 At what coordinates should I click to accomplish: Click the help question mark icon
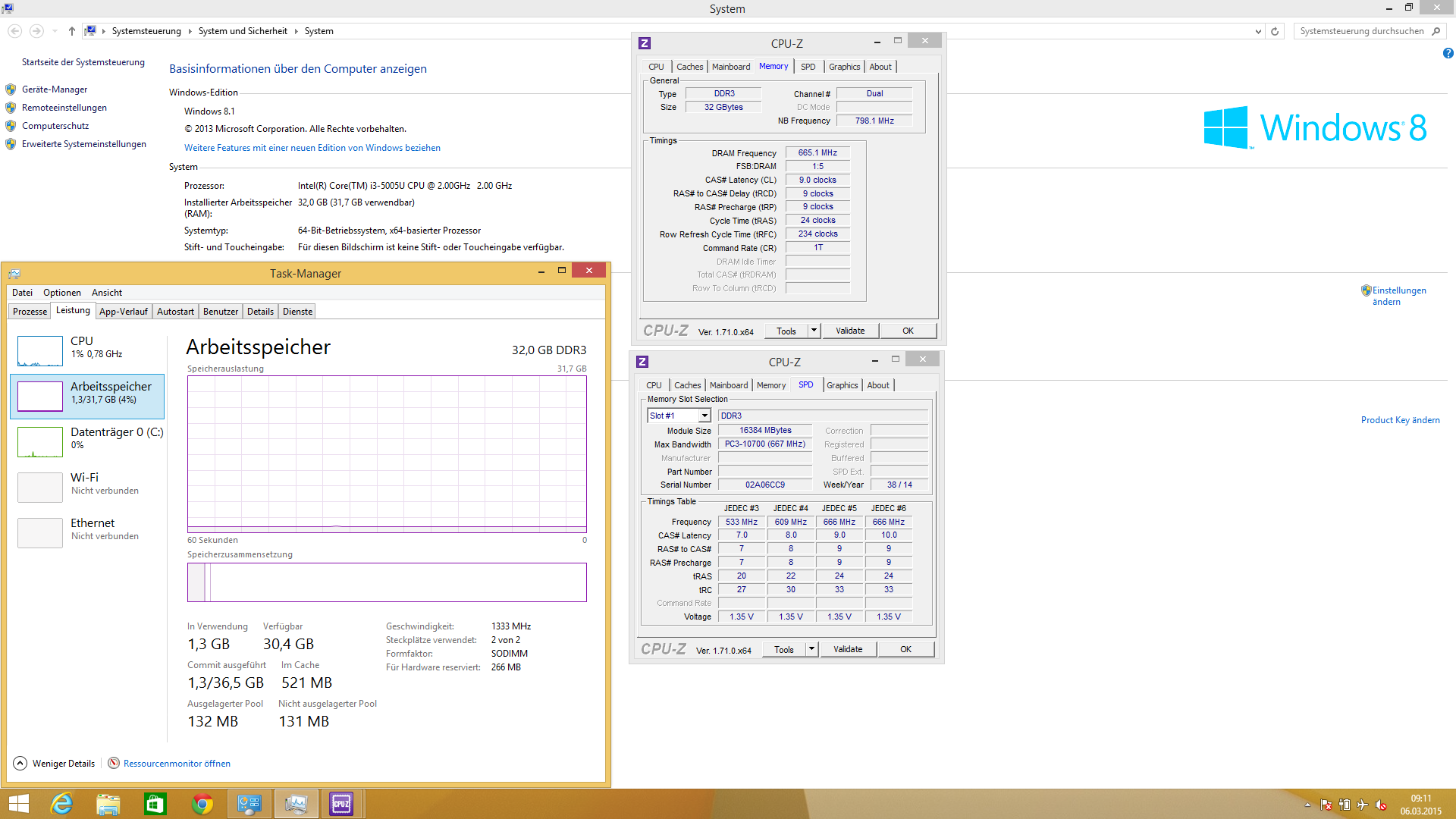[x=1448, y=53]
